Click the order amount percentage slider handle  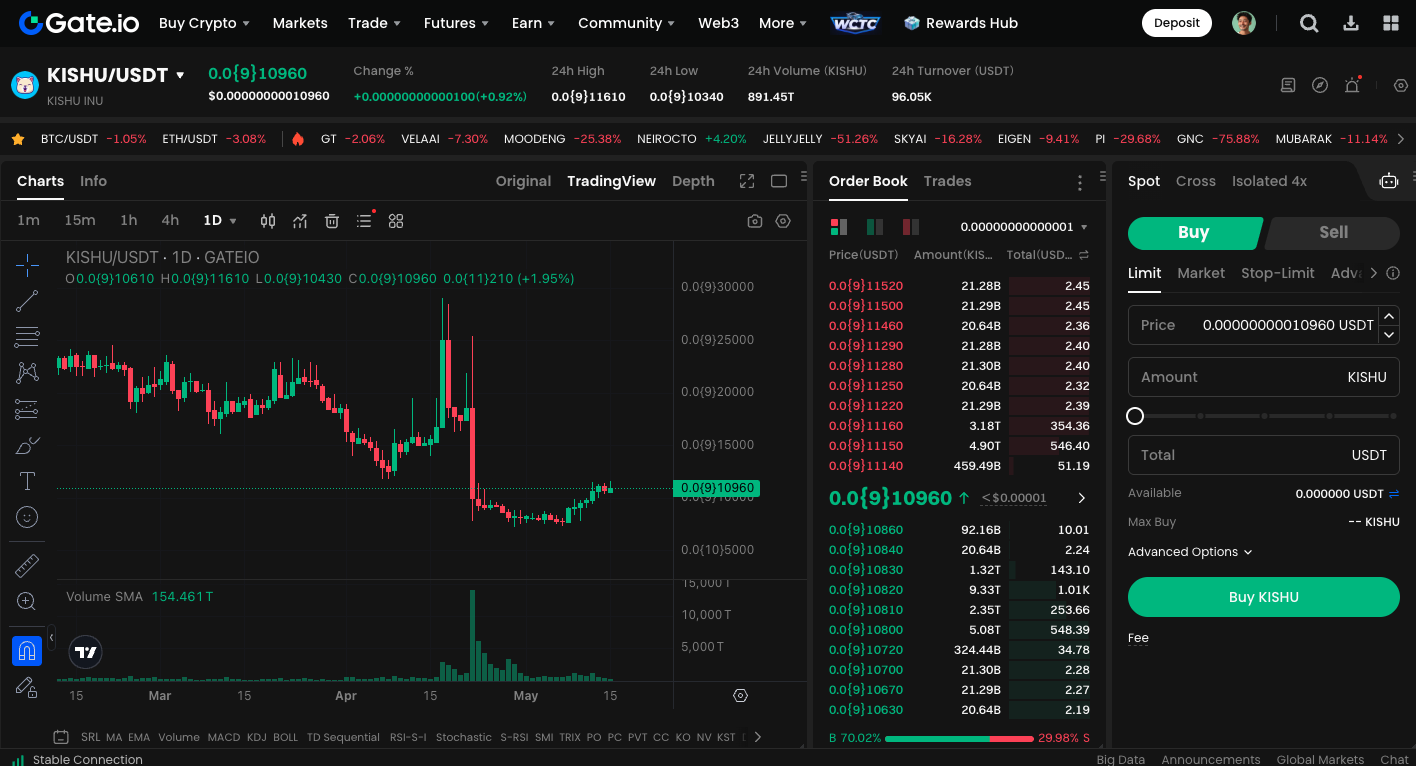pos(1135,416)
